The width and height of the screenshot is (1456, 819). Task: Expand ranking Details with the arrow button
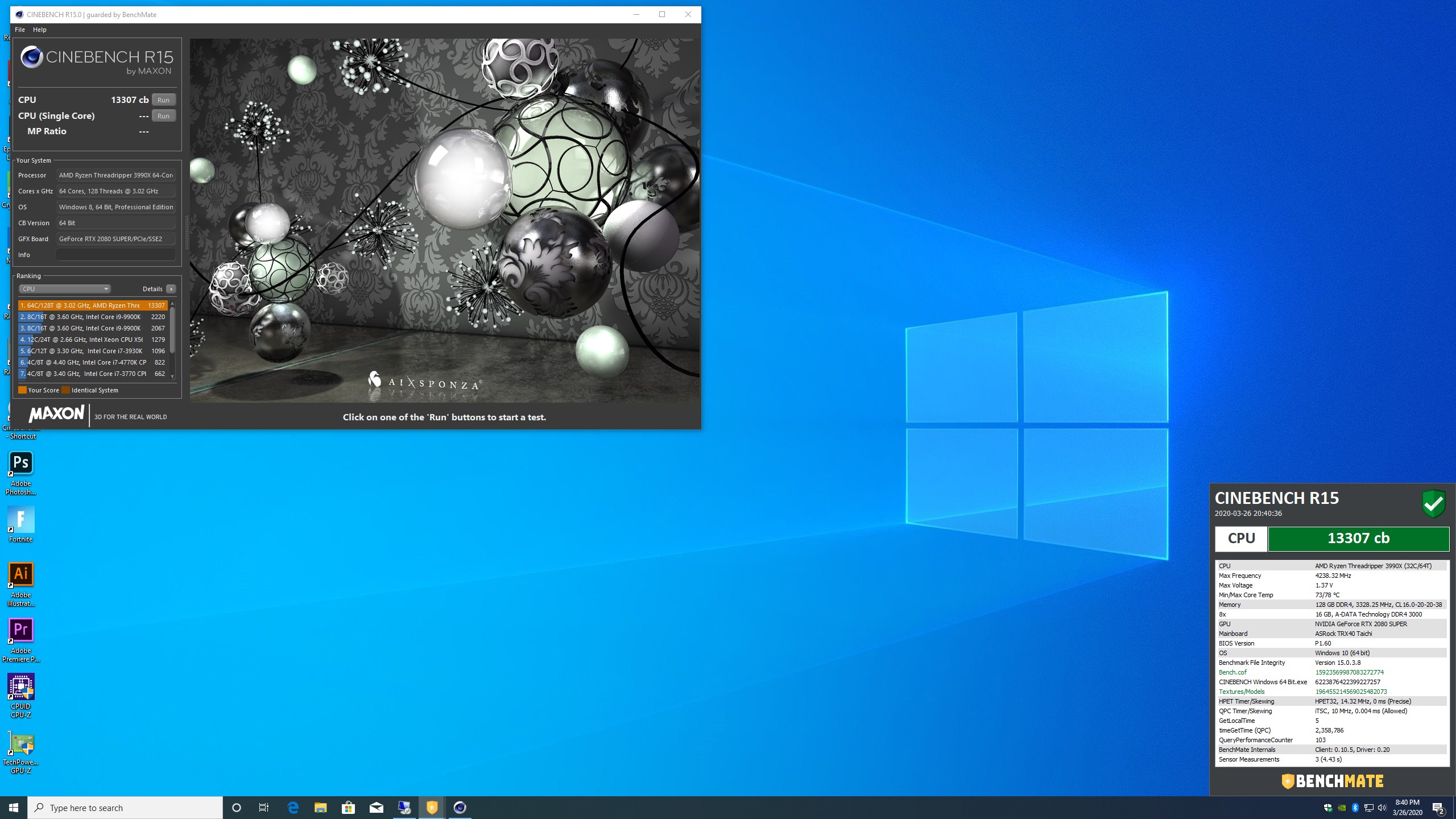(x=171, y=289)
